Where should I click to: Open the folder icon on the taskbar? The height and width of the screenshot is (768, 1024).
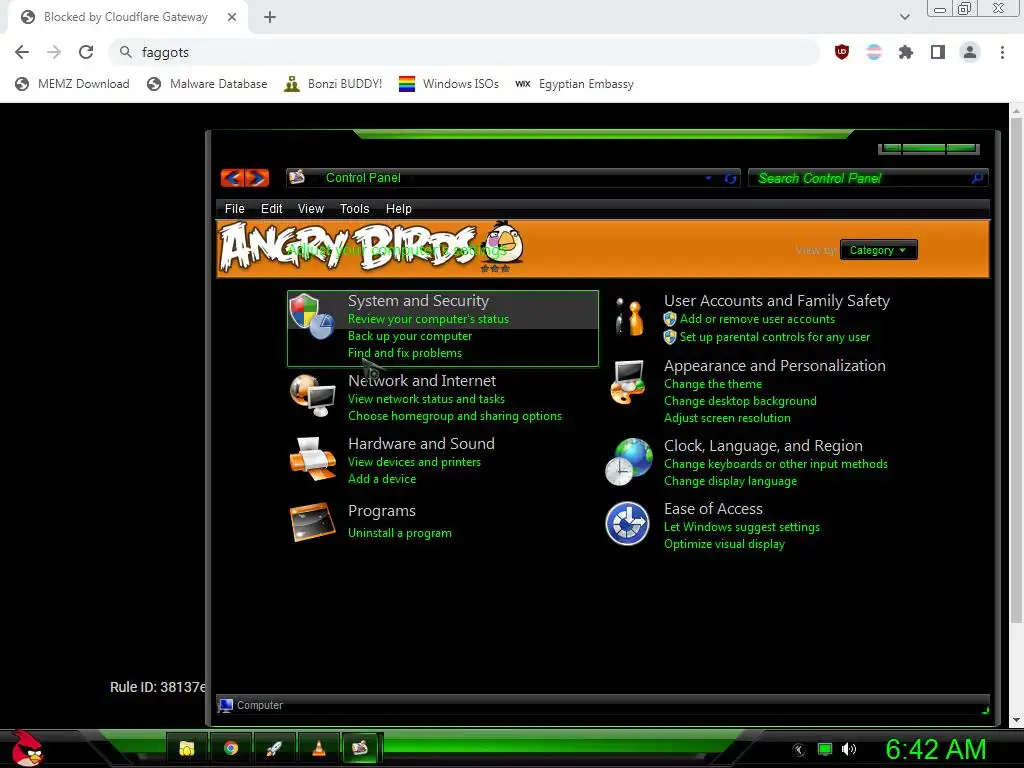[187, 748]
